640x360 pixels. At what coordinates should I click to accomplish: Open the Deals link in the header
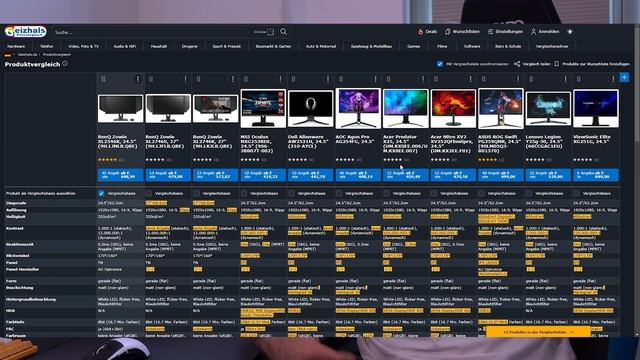pos(427,31)
